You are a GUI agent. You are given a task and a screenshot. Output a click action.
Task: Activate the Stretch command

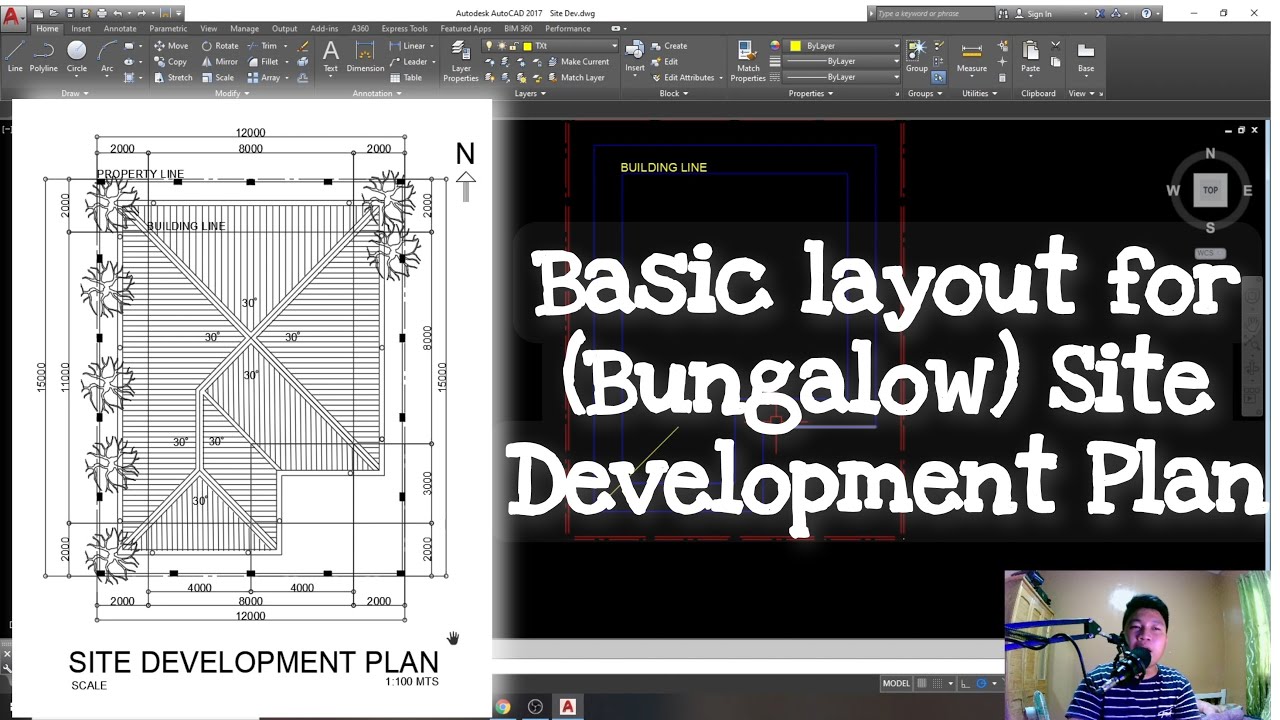(x=173, y=78)
